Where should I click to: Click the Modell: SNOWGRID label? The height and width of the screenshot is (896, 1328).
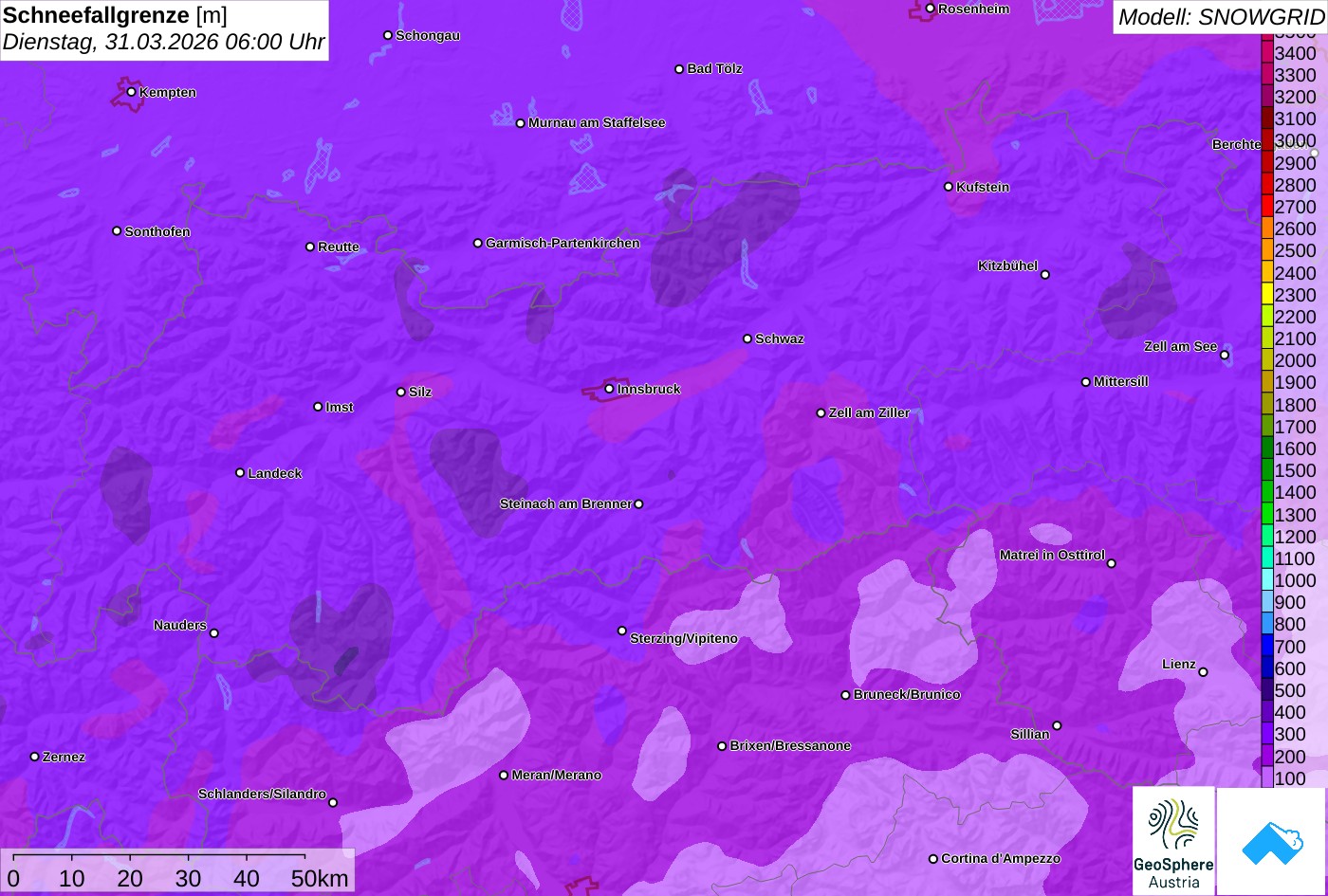(1221, 17)
